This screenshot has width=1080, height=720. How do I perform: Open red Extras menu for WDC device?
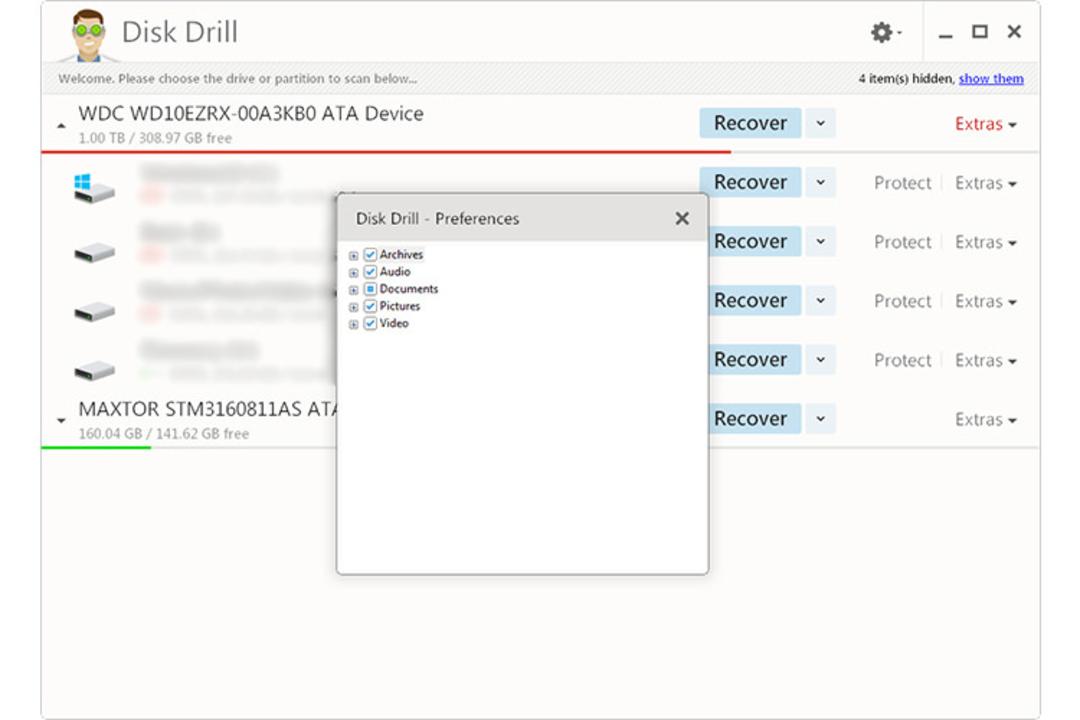[x=986, y=124]
